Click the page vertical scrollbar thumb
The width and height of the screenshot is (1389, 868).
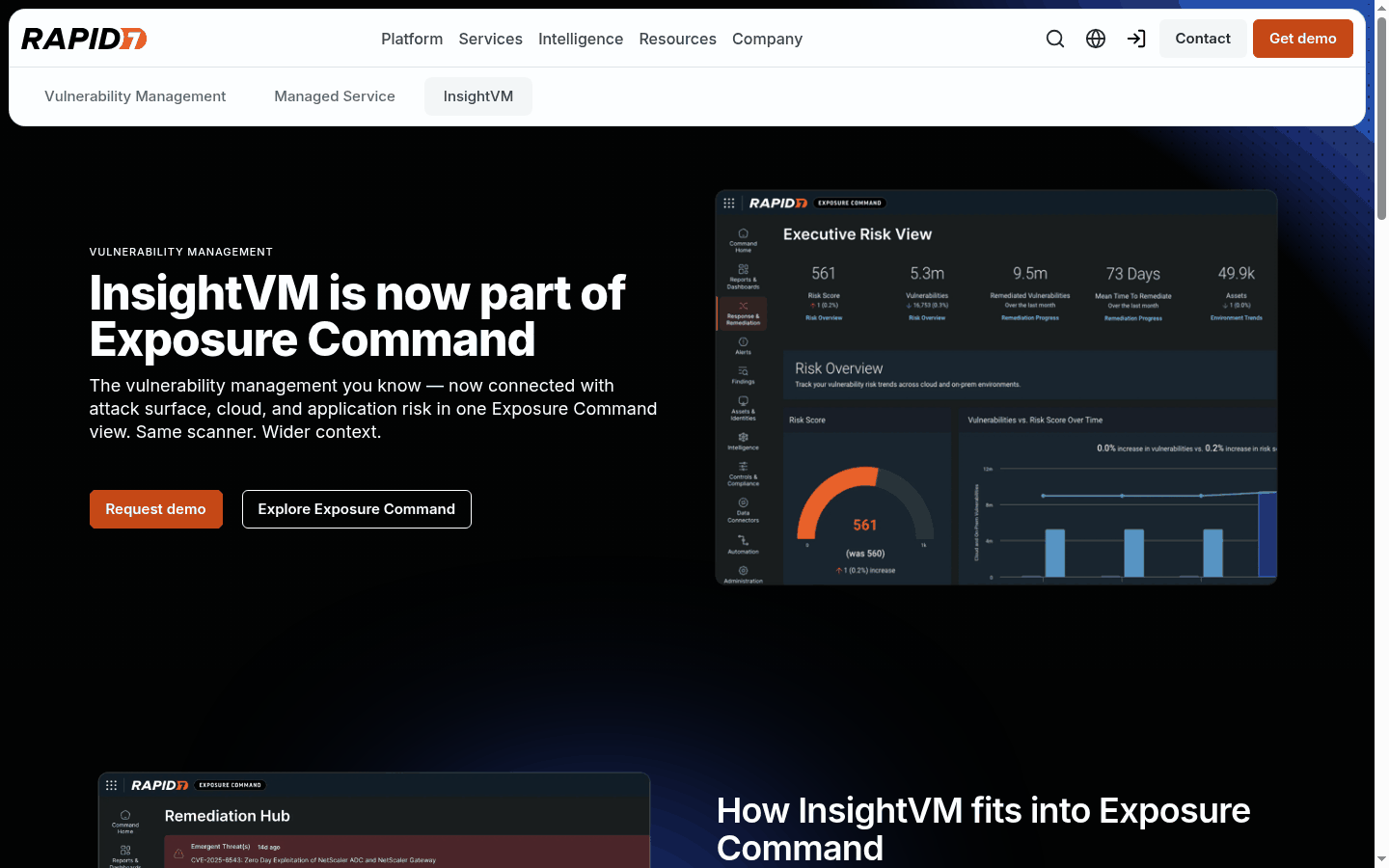[x=1381, y=118]
